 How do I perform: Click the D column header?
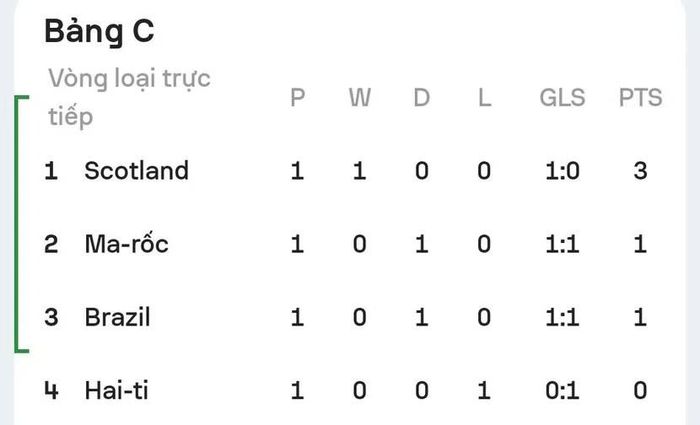421,97
